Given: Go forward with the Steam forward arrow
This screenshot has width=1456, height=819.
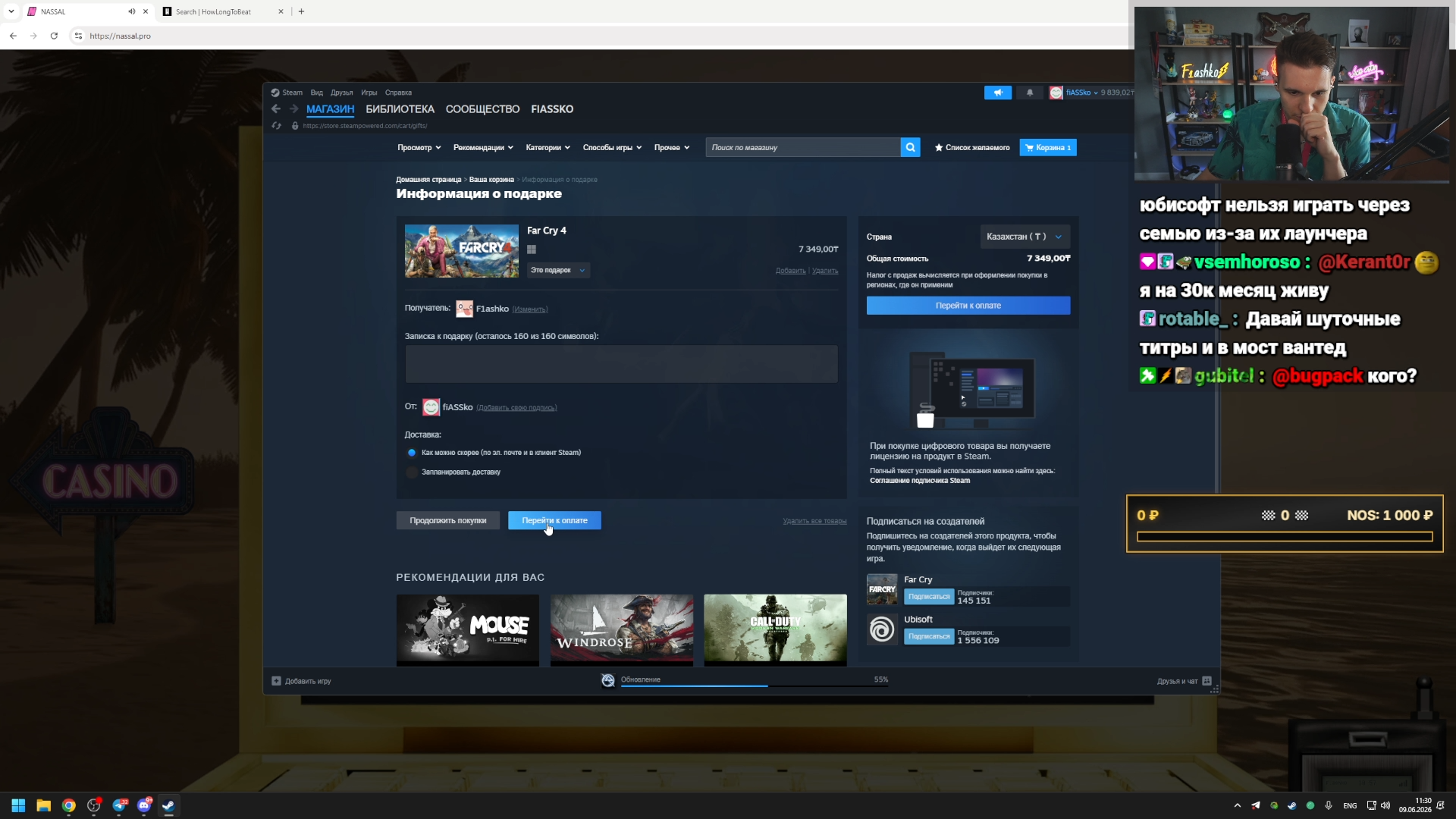Looking at the screenshot, I should pyautogui.click(x=294, y=109).
